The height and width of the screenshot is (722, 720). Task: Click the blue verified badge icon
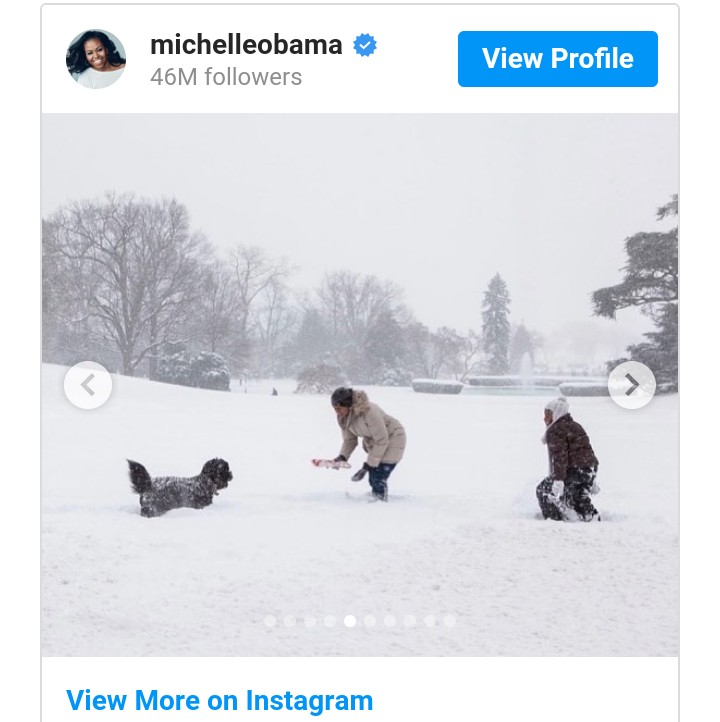tap(365, 46)
